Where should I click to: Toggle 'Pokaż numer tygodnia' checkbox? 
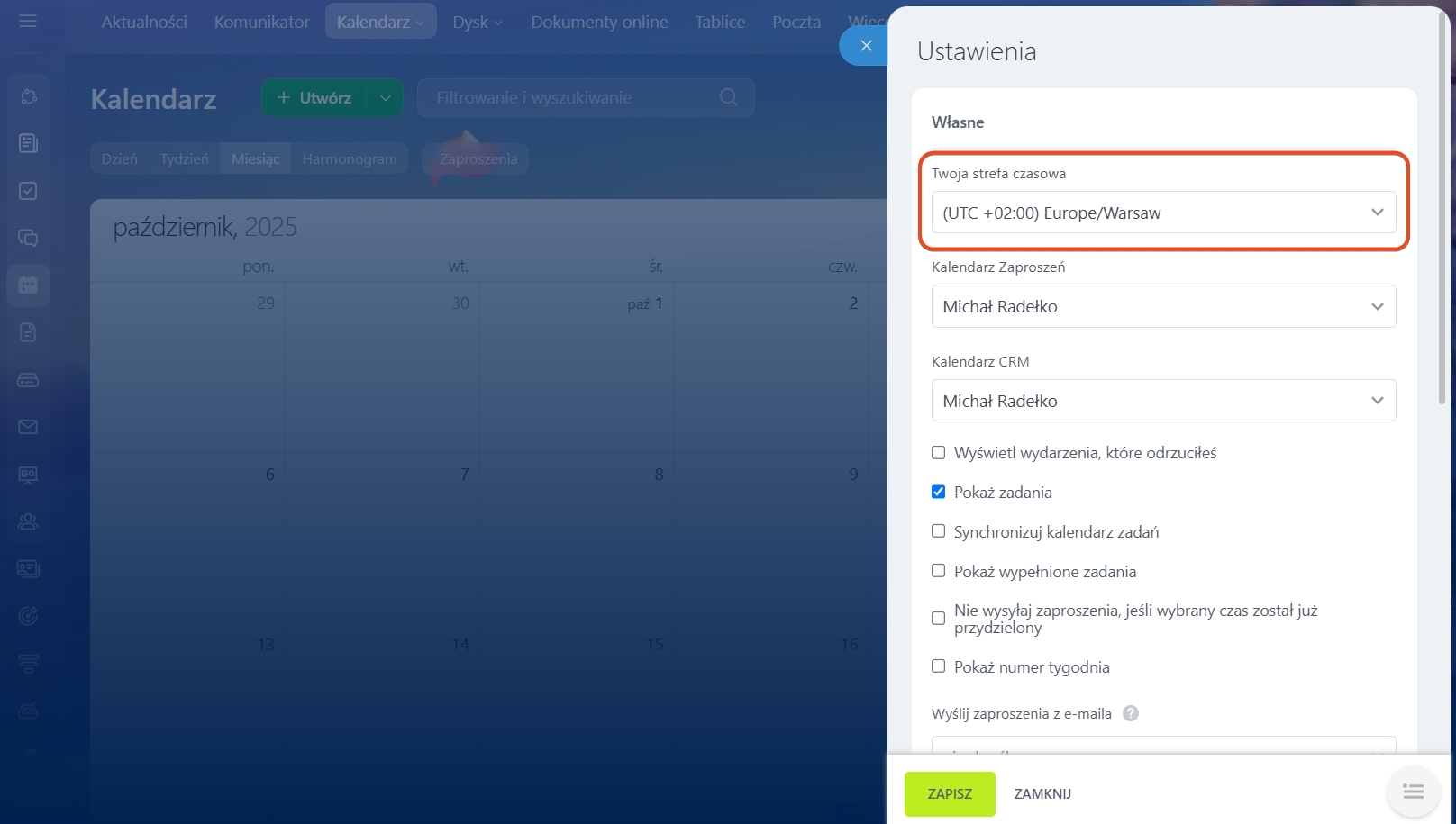point(938,666)
